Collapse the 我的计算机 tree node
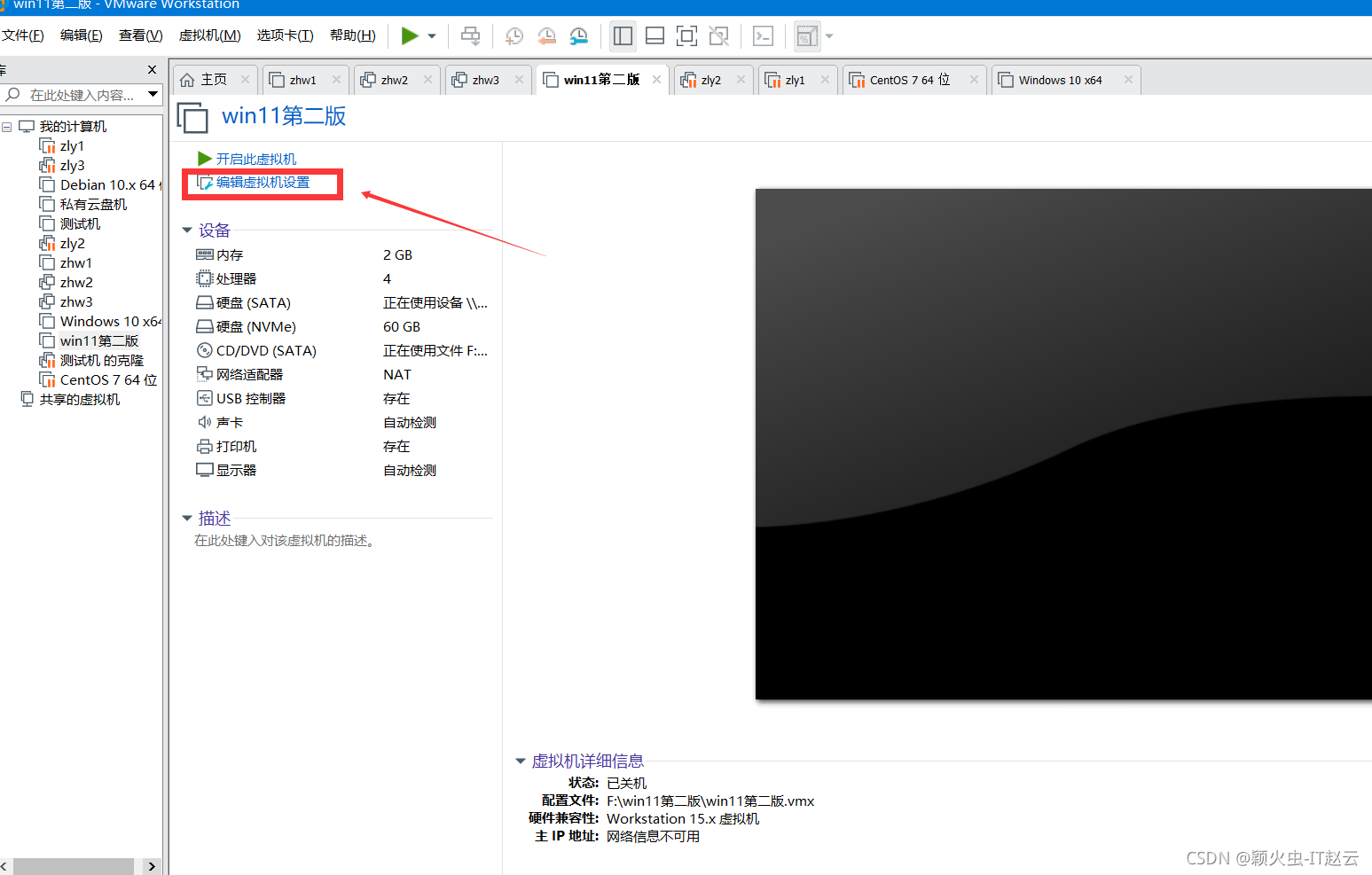Screen dimensions: 1372x875 coord(6,127)
